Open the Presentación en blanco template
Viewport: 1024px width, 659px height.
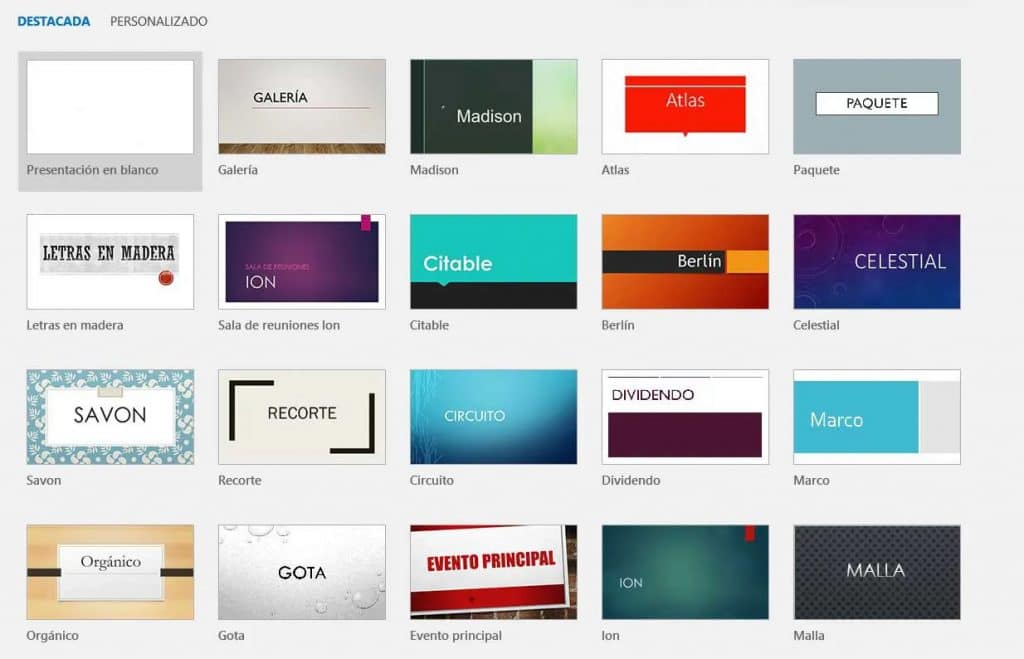click(109, 105)
